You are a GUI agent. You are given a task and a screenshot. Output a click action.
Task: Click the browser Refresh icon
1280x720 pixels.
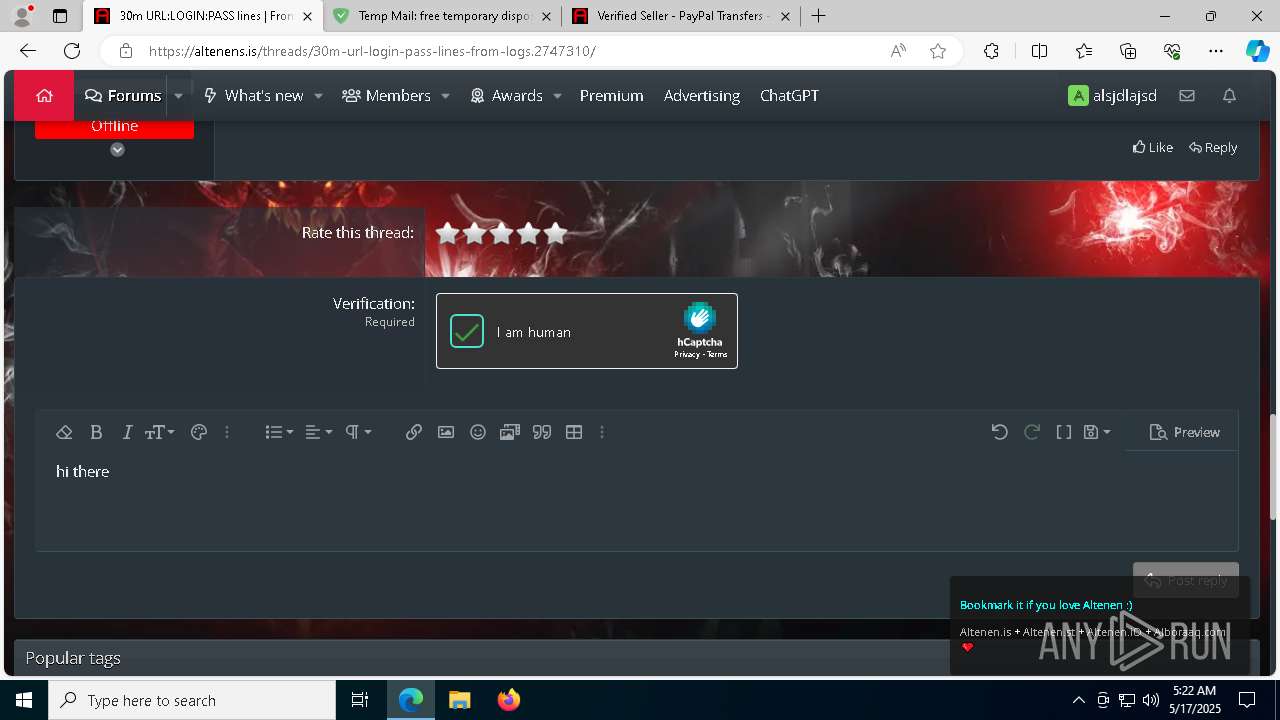click(72, 51)
